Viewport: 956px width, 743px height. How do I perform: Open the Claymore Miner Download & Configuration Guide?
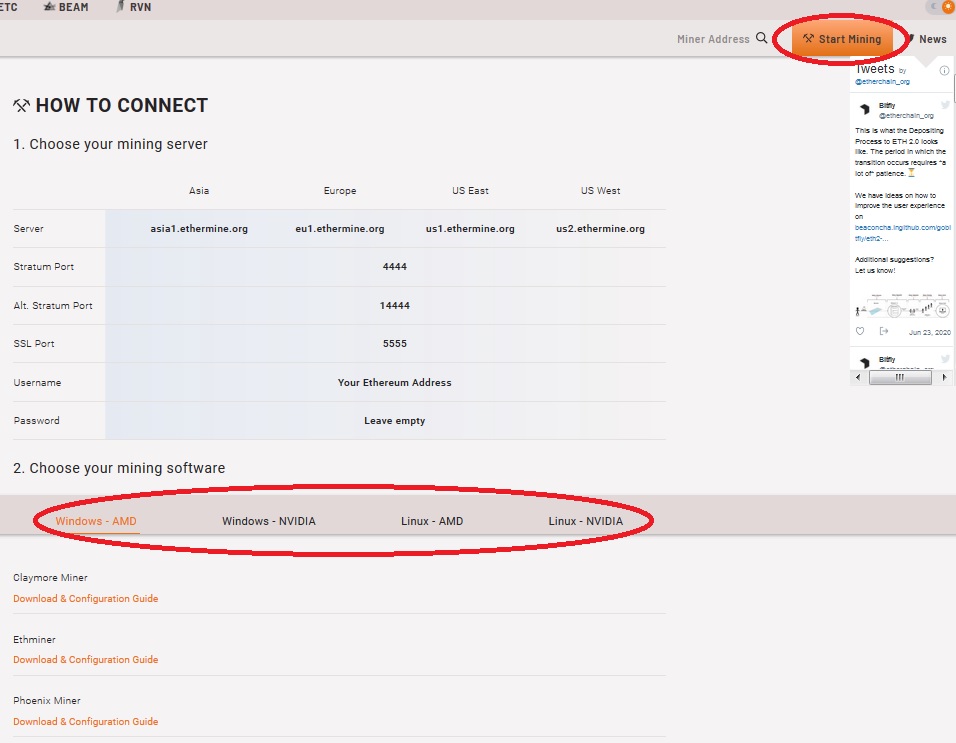(x=86, y=599)
